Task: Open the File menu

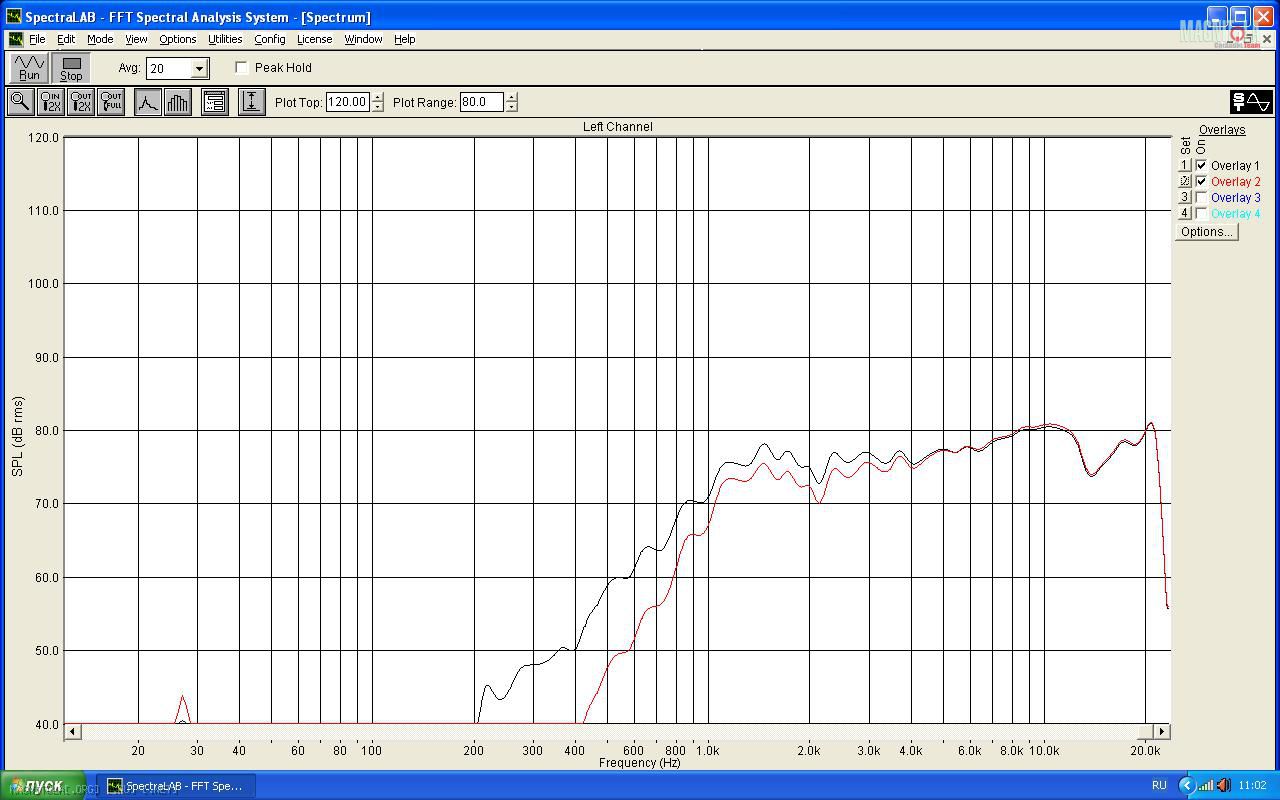Action: tap(37, 39)
